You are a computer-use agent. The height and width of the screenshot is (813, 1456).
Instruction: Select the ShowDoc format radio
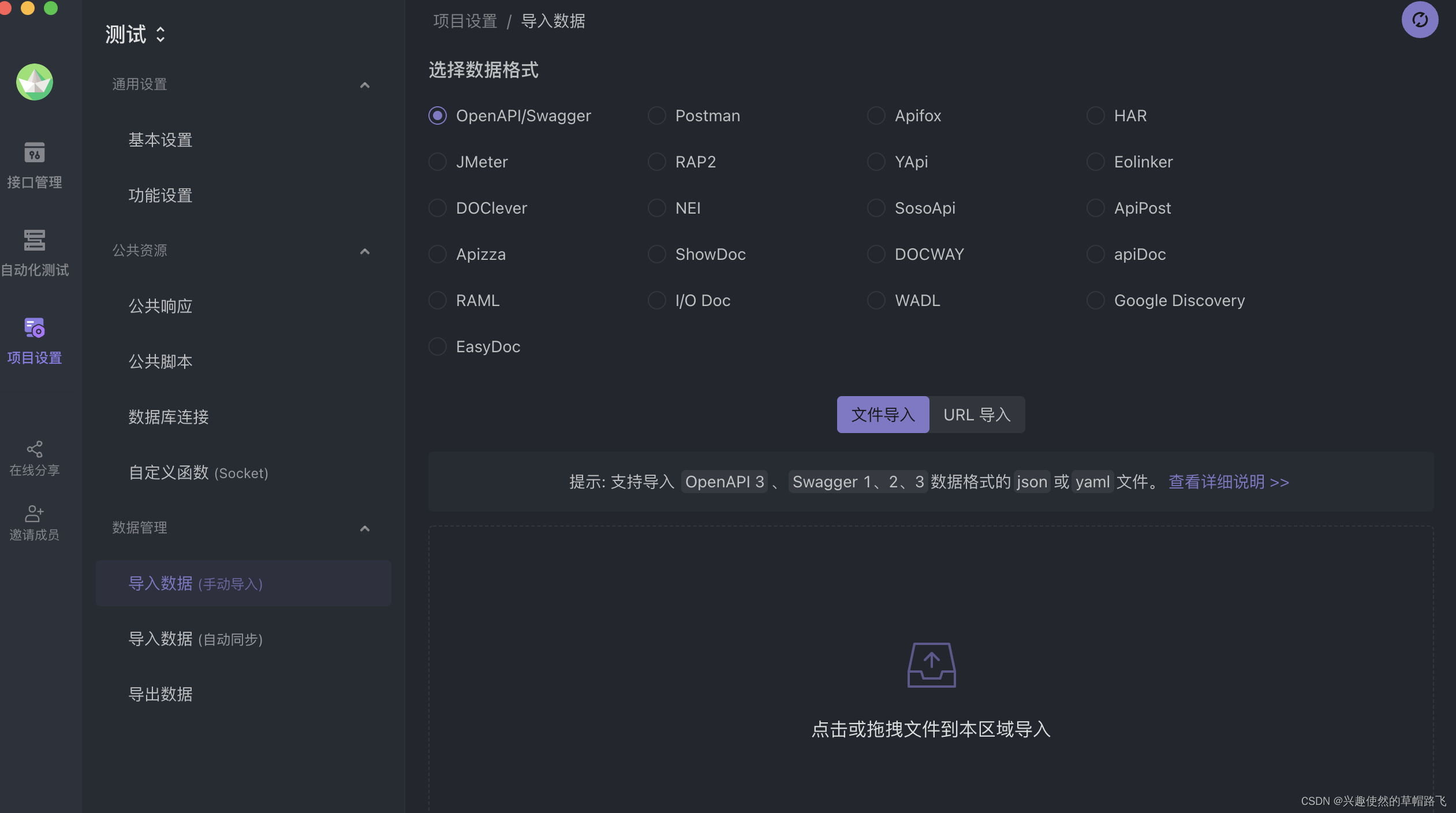click(x=657, y=254)
